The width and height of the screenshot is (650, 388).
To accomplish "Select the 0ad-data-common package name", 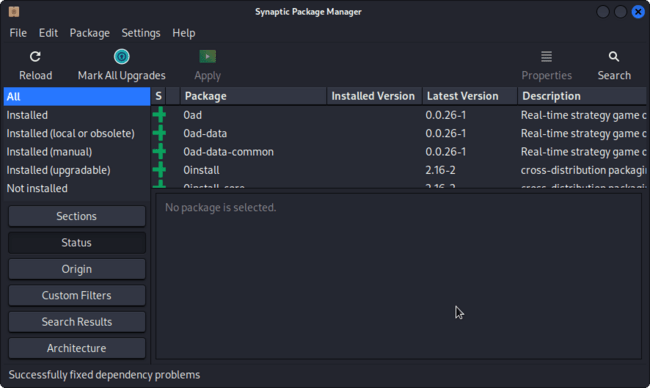I will tap(228, 152).
